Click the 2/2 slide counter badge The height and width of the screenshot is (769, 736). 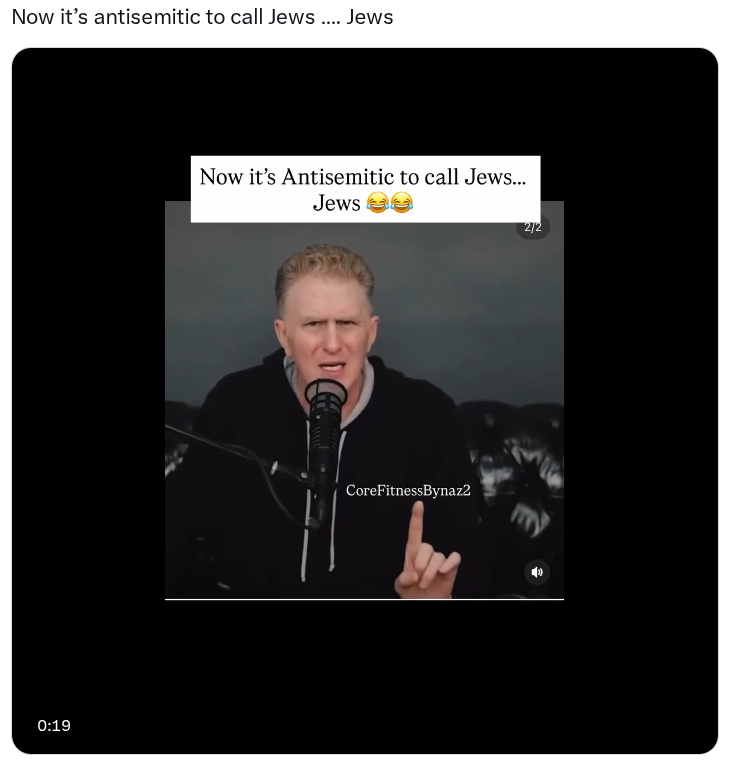pos(533,227)
